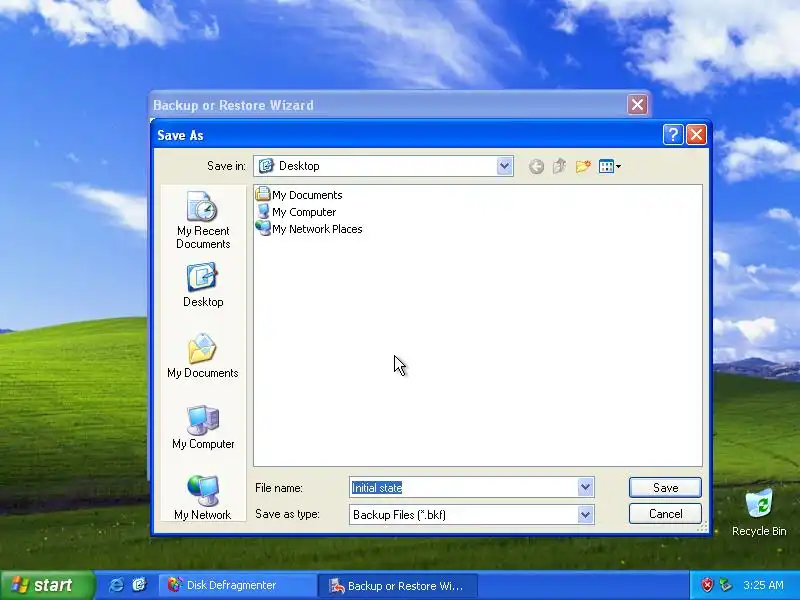Image resolution: width=800 pixels, height=600 pixels.
Task: Click the File name text field
Action: 463,487
